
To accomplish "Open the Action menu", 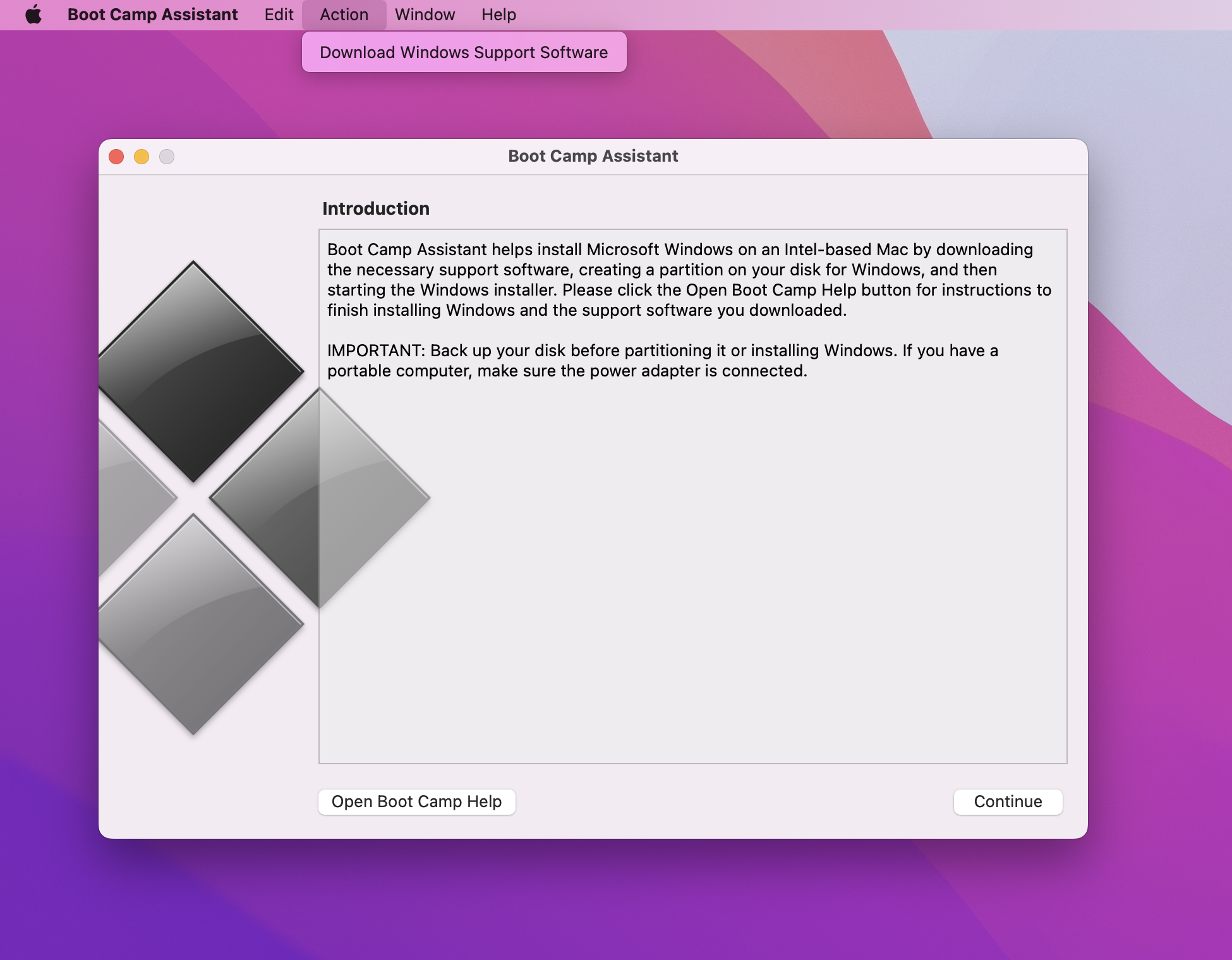I will click(x=344, y=14).
